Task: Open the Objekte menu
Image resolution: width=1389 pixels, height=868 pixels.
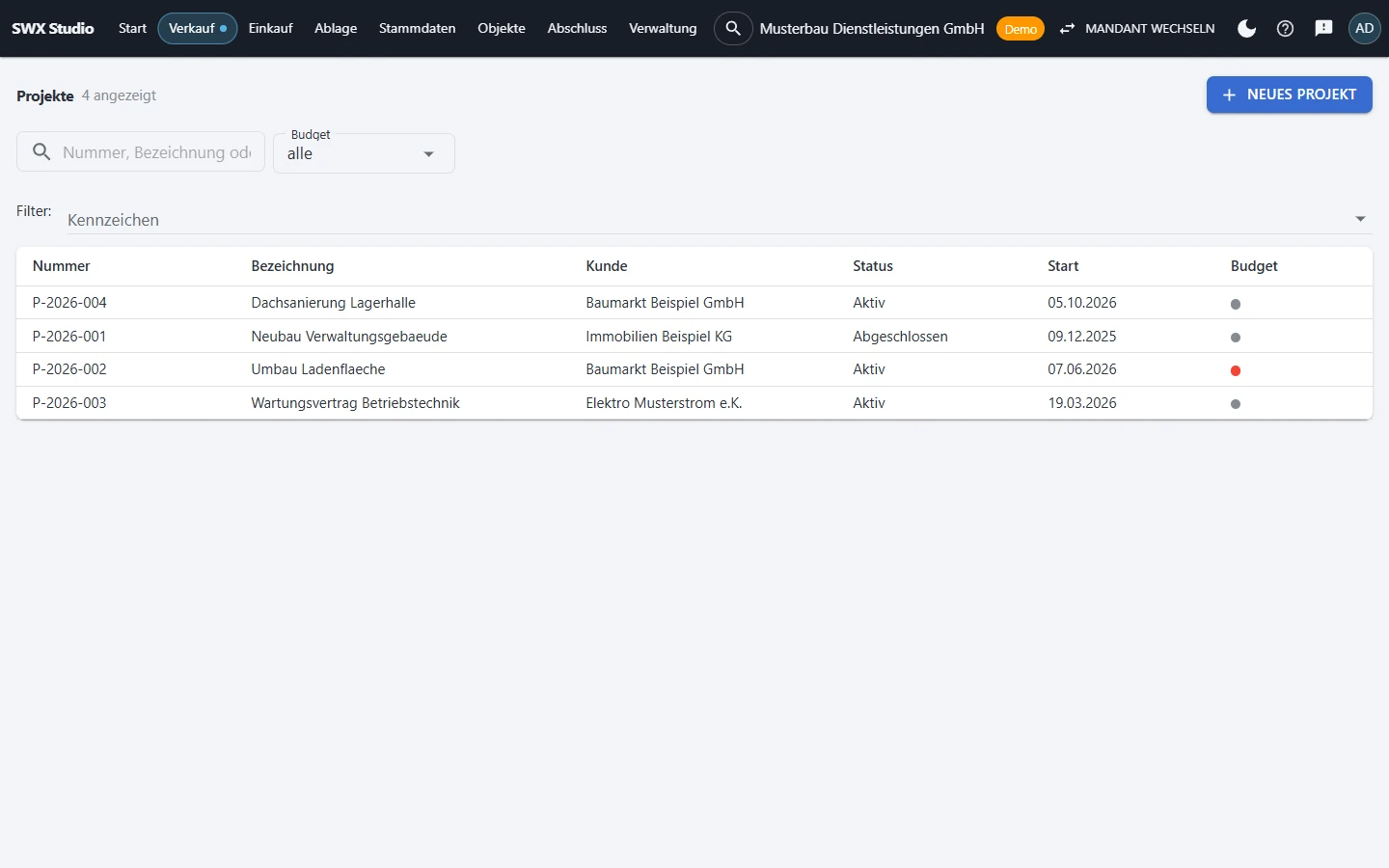Action: 502,28
